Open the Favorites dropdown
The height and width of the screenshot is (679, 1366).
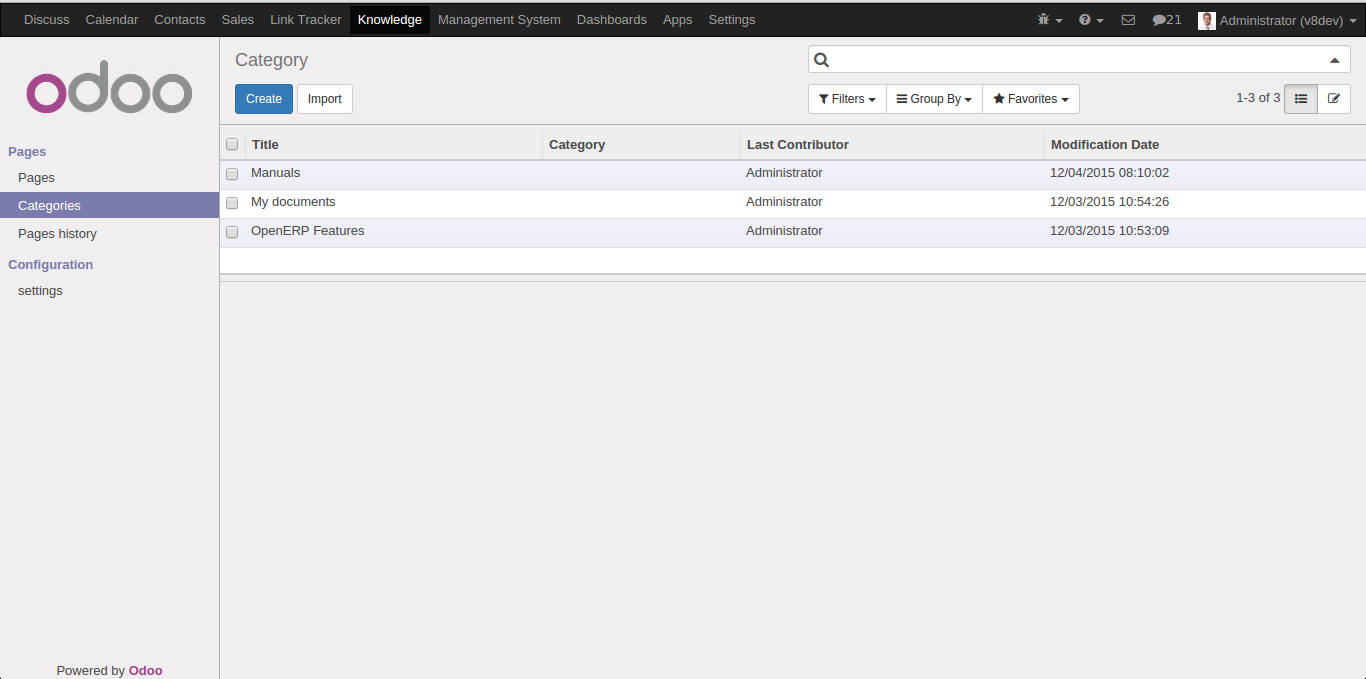(x=1030, y=98)
